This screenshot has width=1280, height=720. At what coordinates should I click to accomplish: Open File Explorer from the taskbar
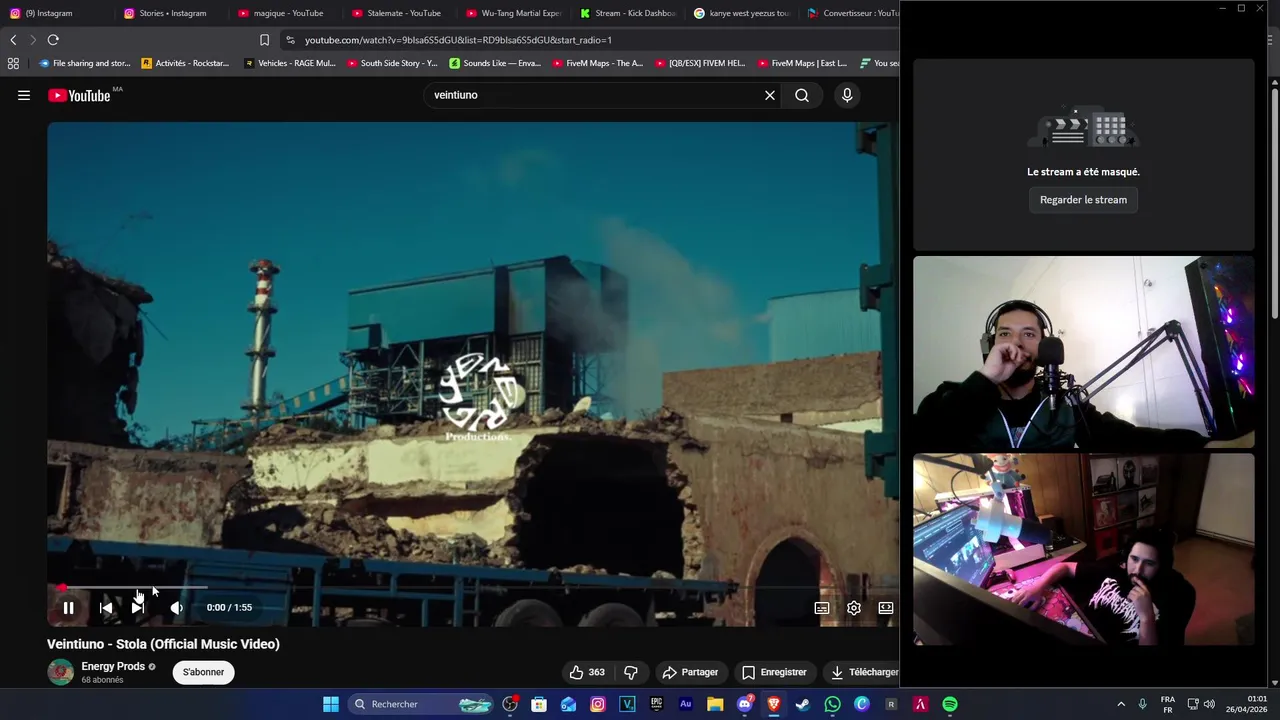[x=715, y=704]
